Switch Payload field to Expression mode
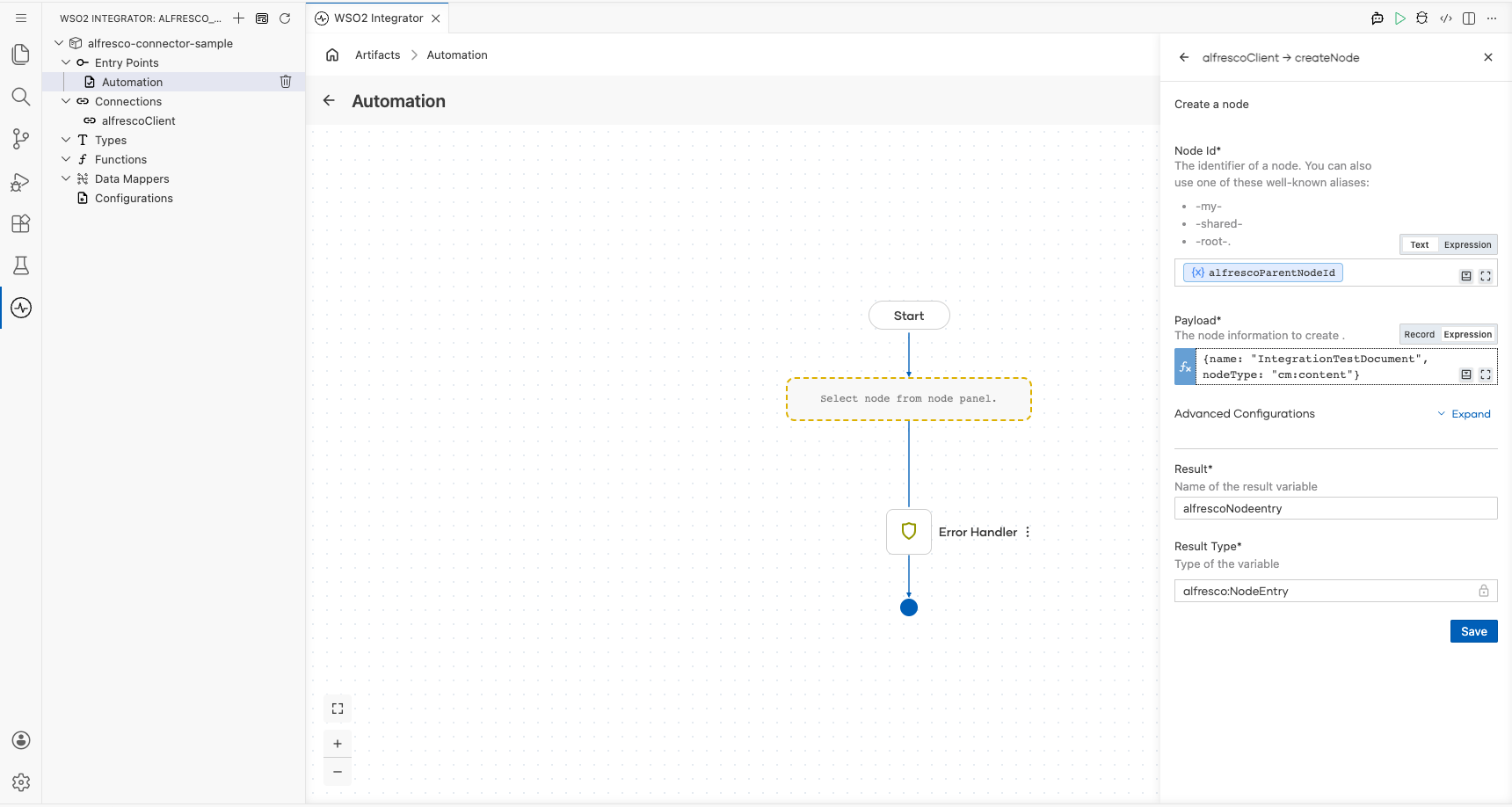1512x807 pixels. pyautogui.click(x=1467, y=334)
